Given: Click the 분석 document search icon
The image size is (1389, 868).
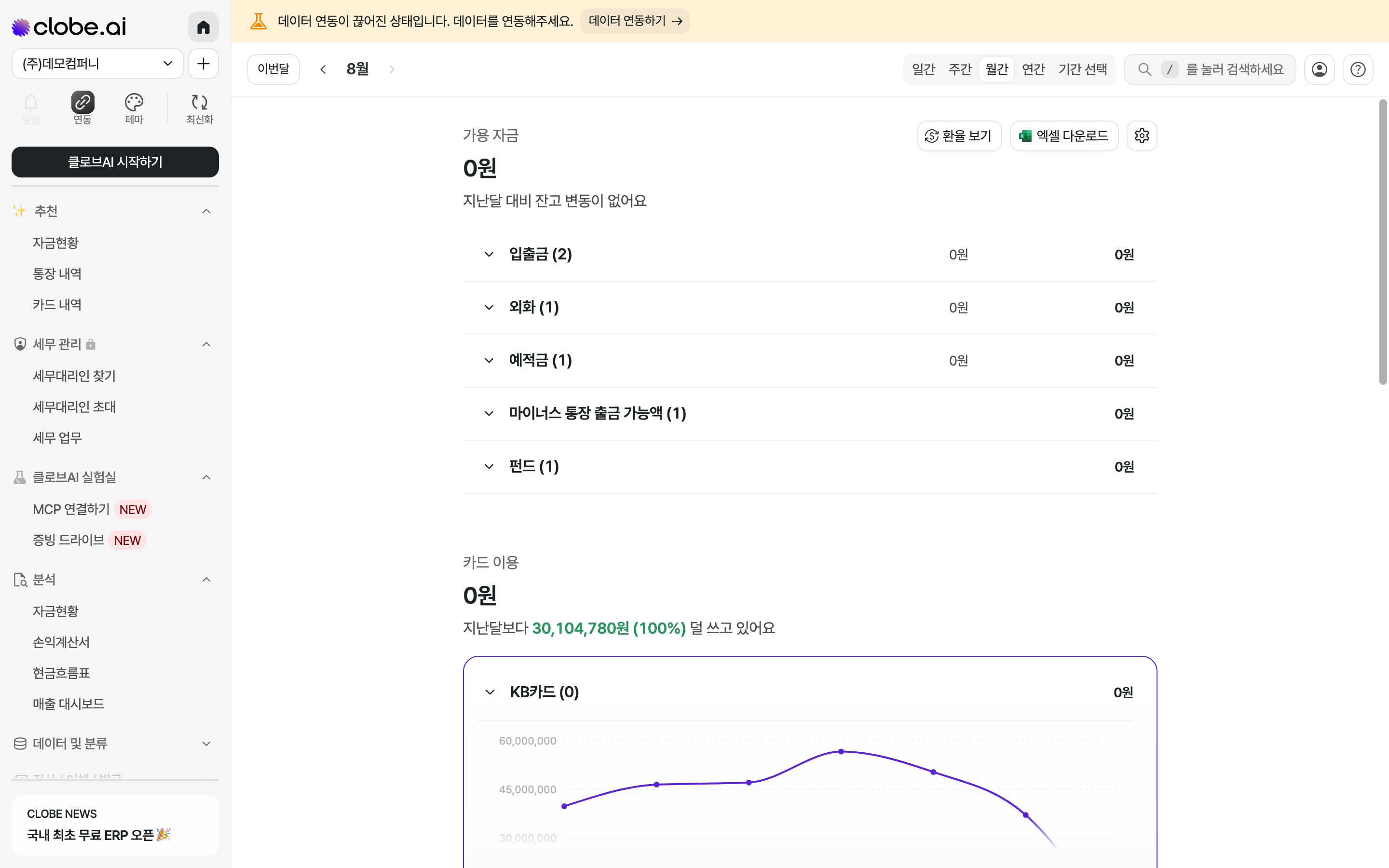Looking at the screenshot, I should [x=20, y=580].
